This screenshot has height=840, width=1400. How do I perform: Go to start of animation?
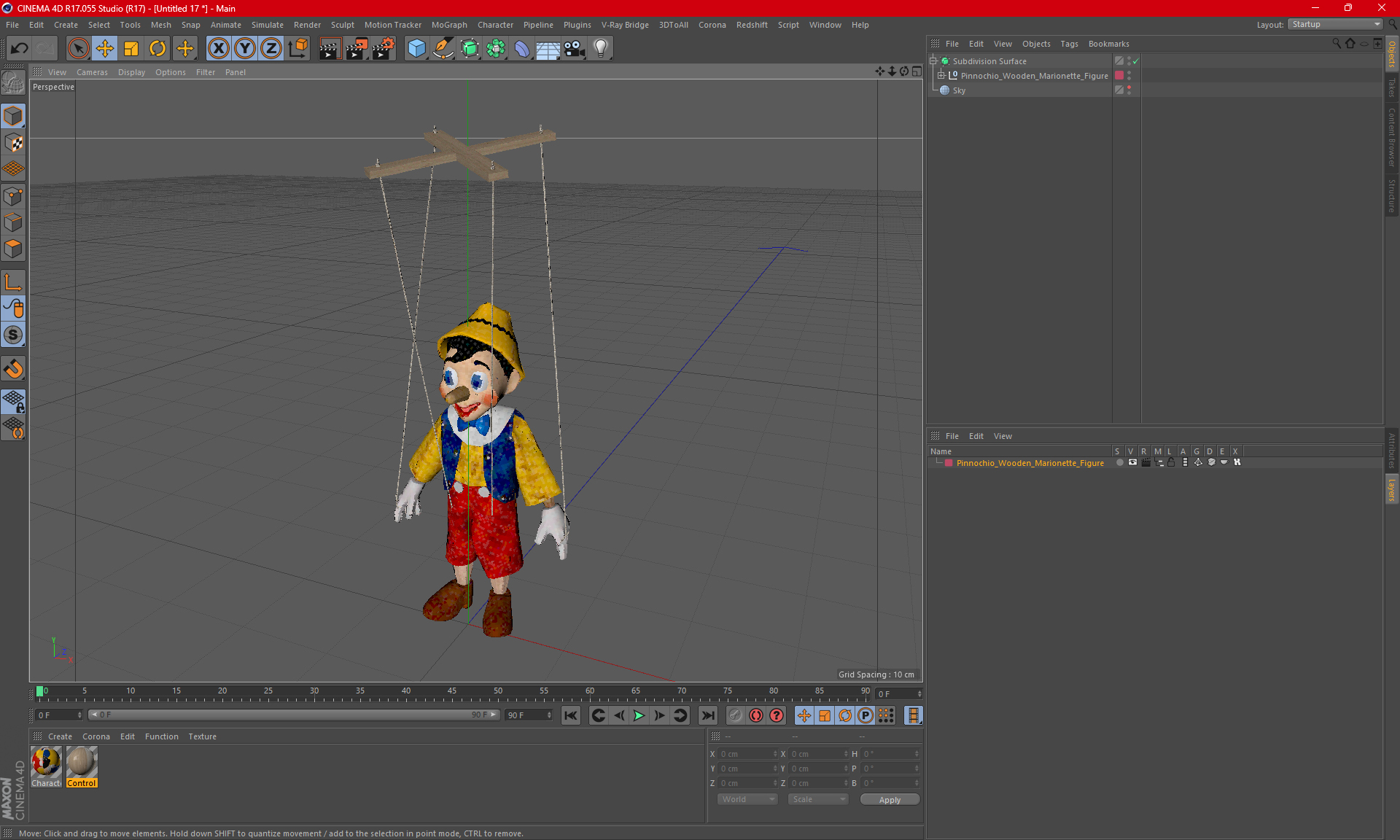point(571,715)
